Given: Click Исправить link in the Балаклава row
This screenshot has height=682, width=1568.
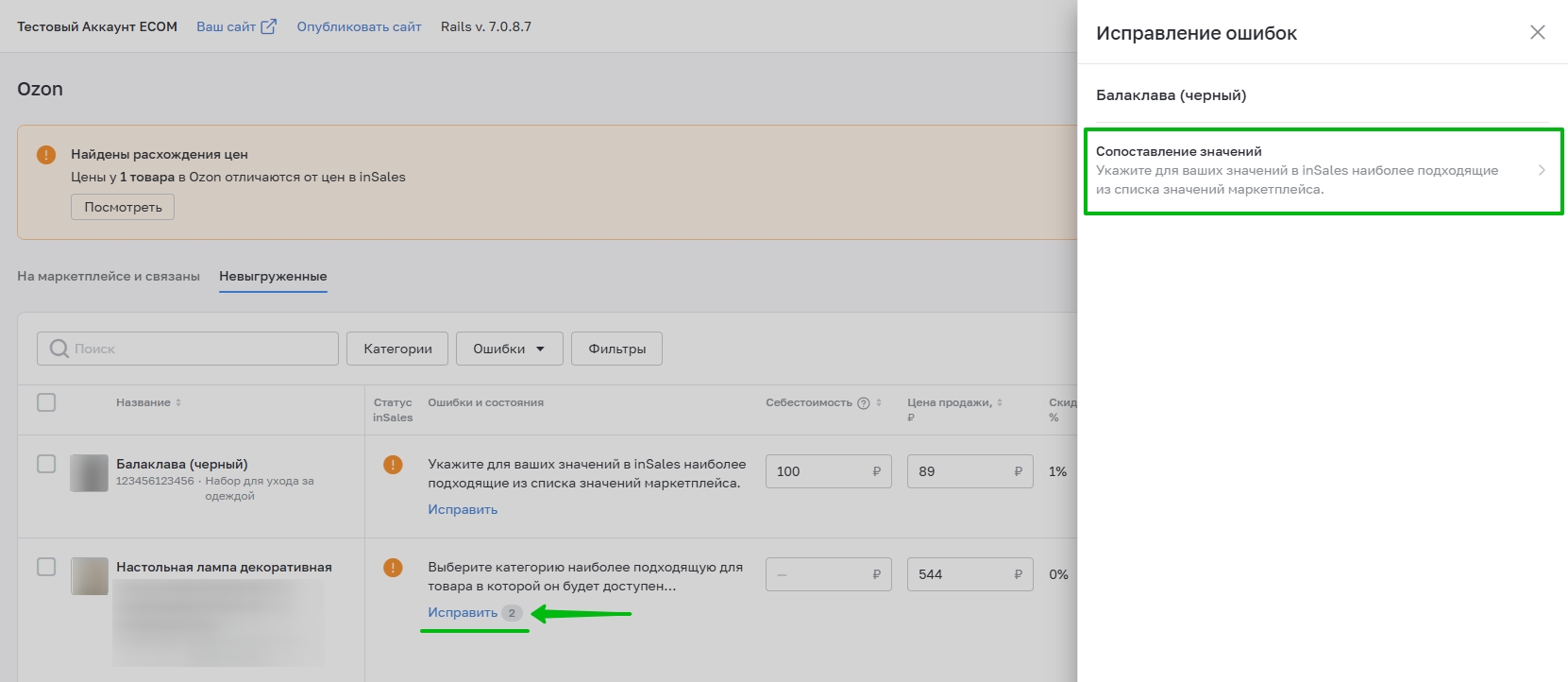Looking at the screenshot, I should click(463, 509).
